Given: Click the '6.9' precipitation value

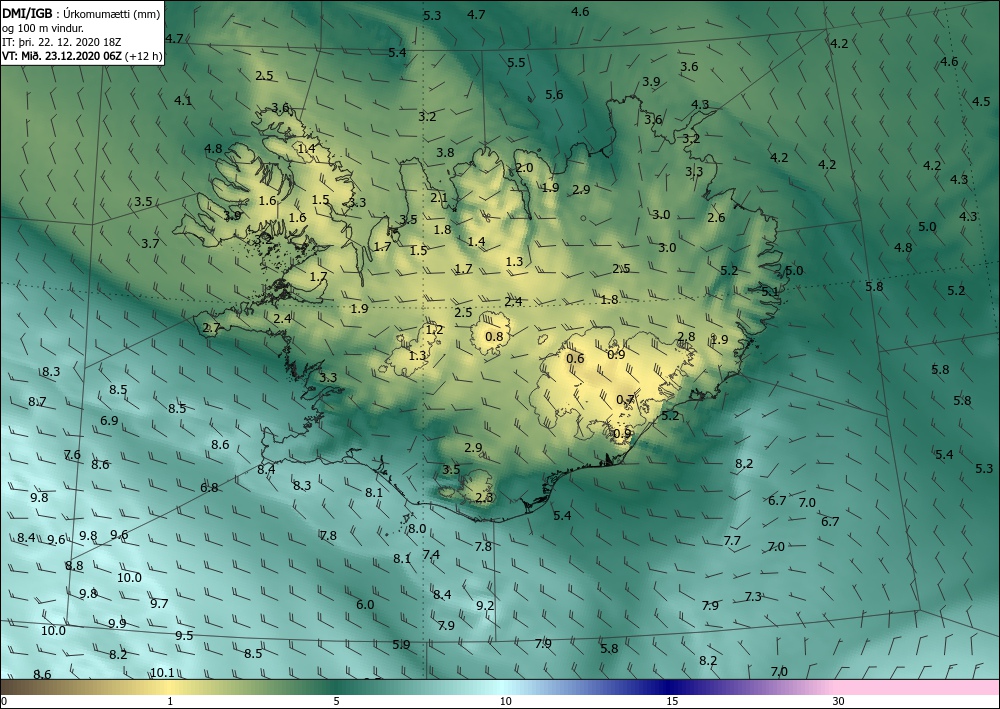Looking at the screenshot, I should (109, 421).
